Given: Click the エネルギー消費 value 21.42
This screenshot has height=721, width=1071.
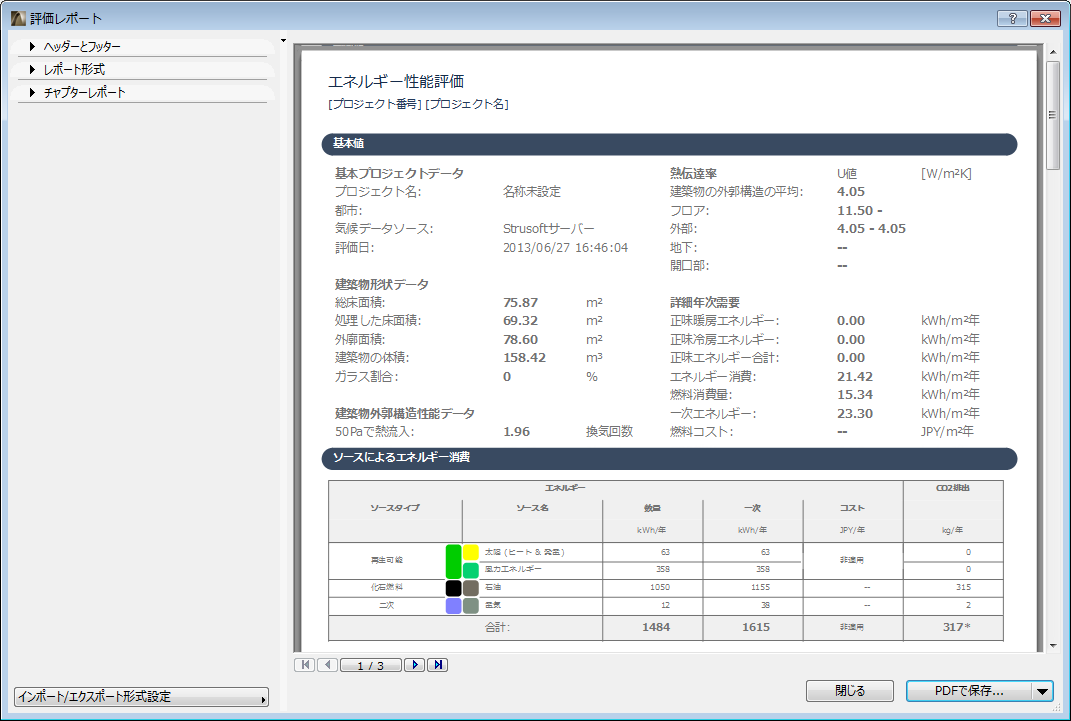Looking at the screenshot, I should tap(855, 377).
